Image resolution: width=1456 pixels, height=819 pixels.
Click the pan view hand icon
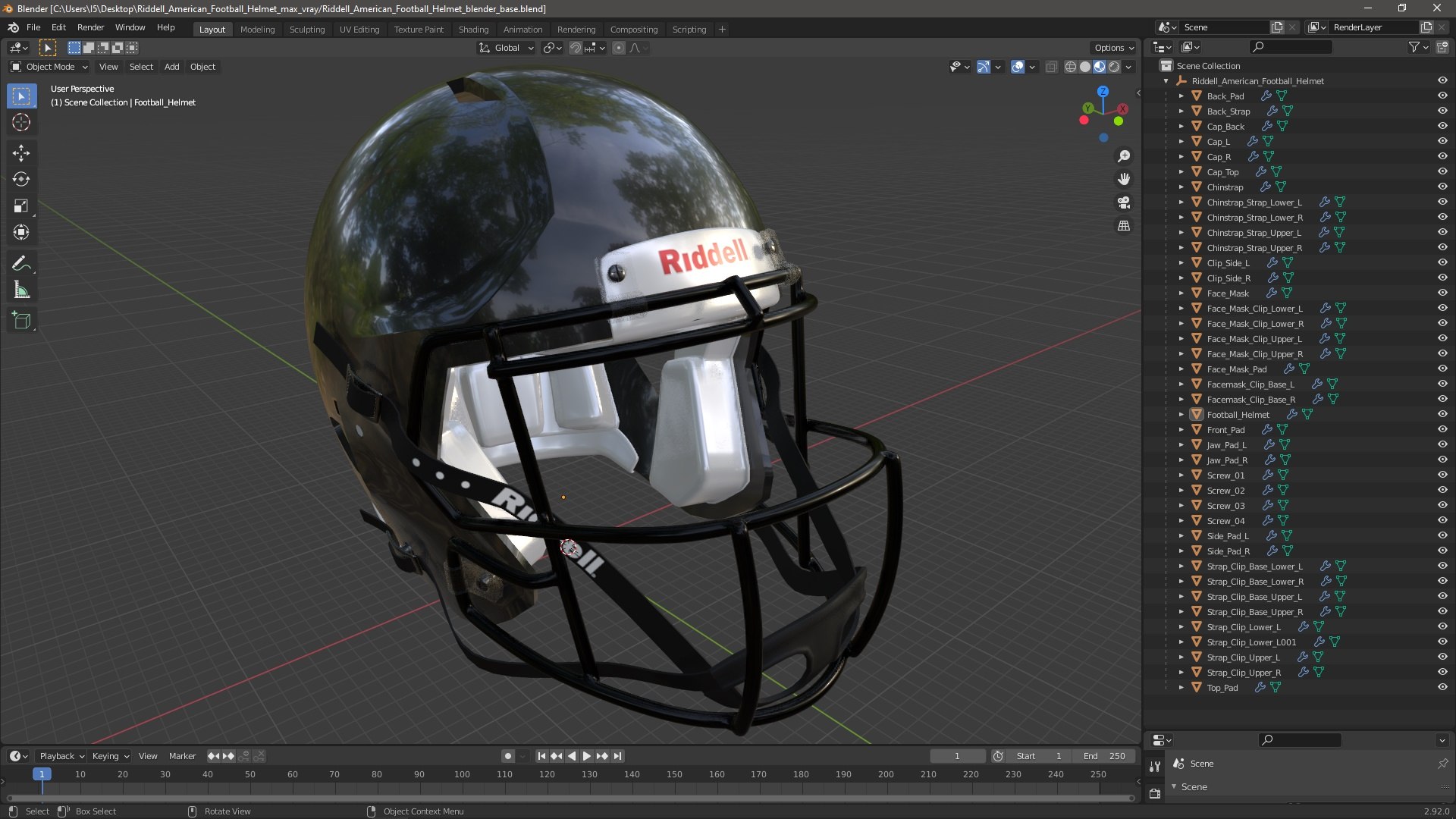pyautogui.click(x=1124, y=179)
